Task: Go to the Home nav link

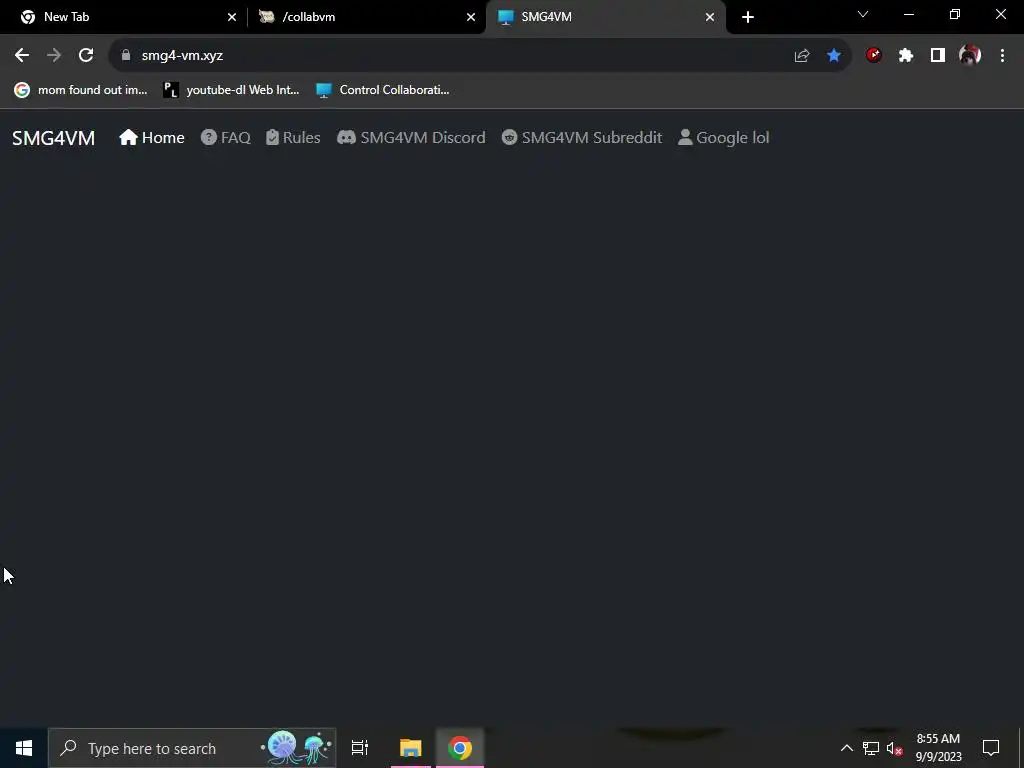Action: tap(152, 138)
